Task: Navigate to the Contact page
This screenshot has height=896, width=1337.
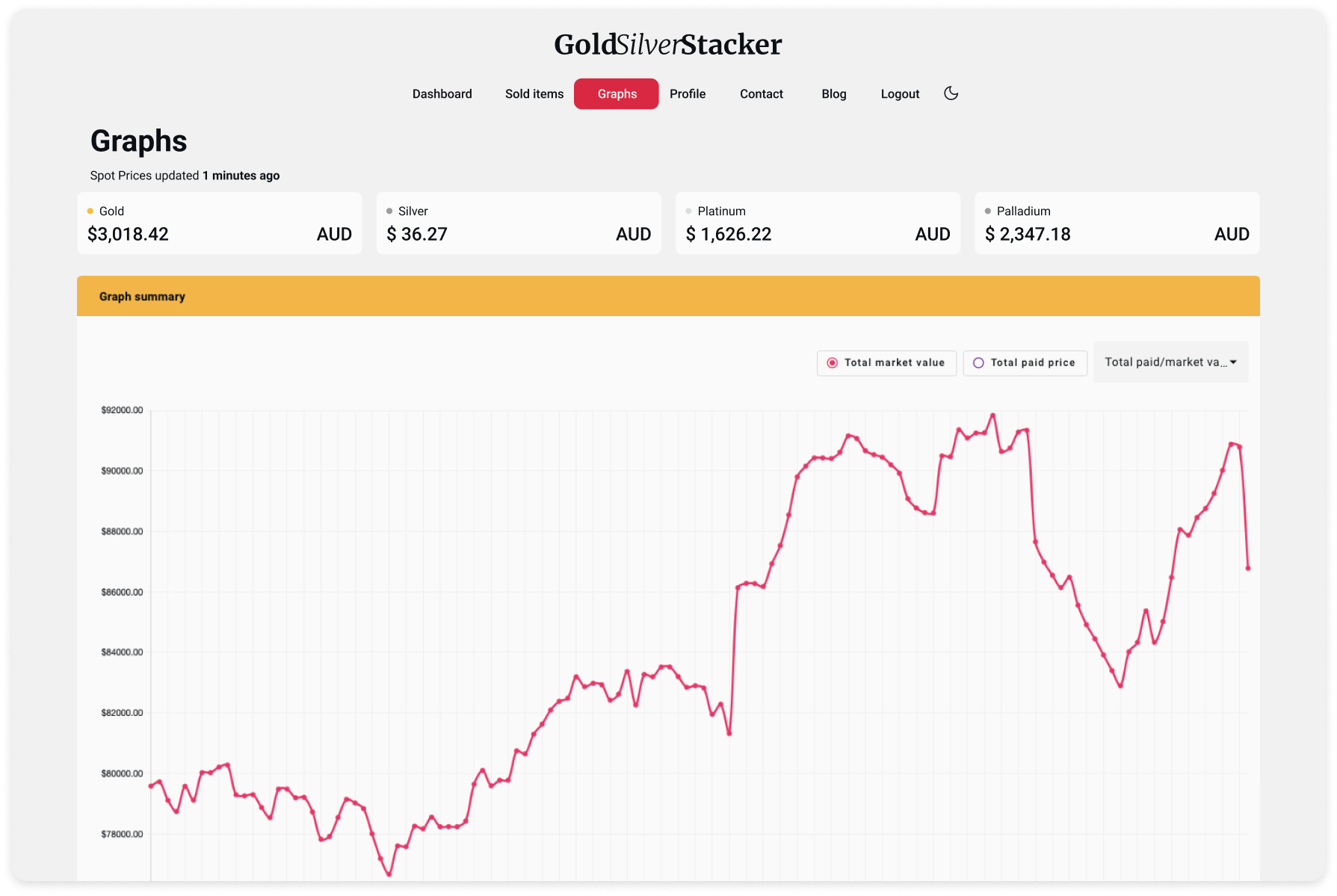Action: point(761,94)
